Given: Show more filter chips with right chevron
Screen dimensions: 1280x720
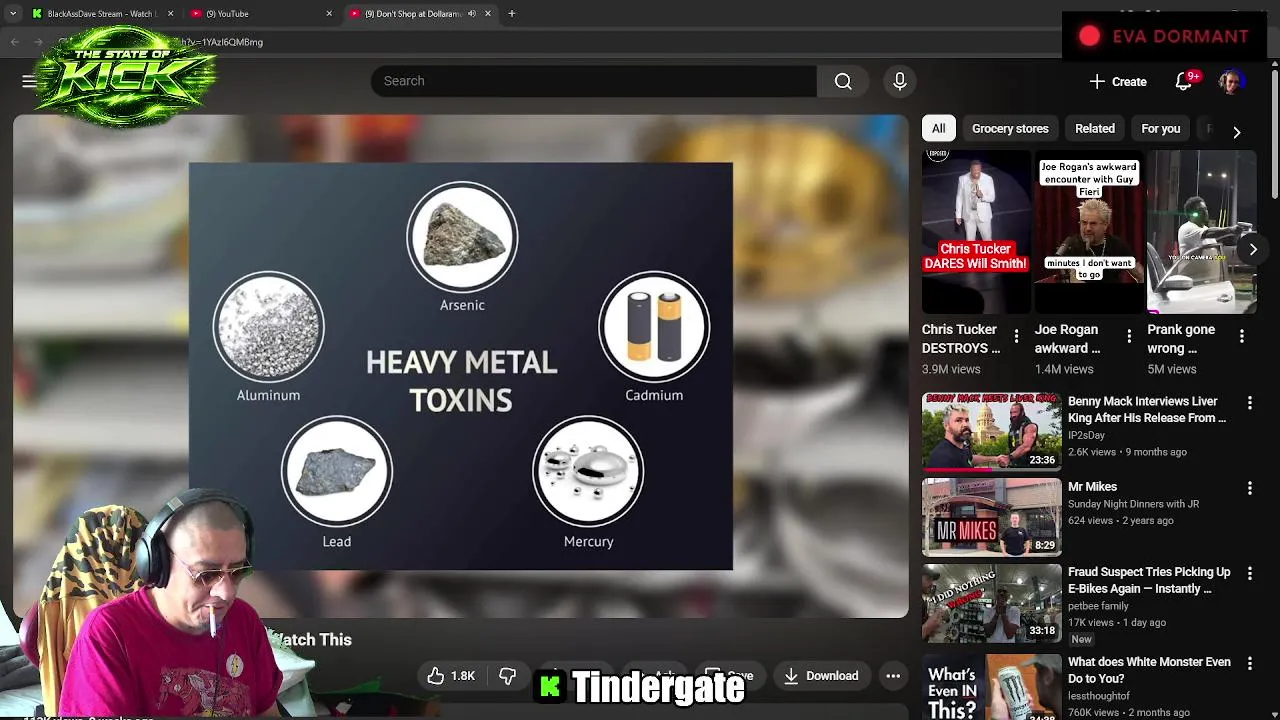Looking at the screenshot, I should pyautogui.click(x=1237, y=131).
